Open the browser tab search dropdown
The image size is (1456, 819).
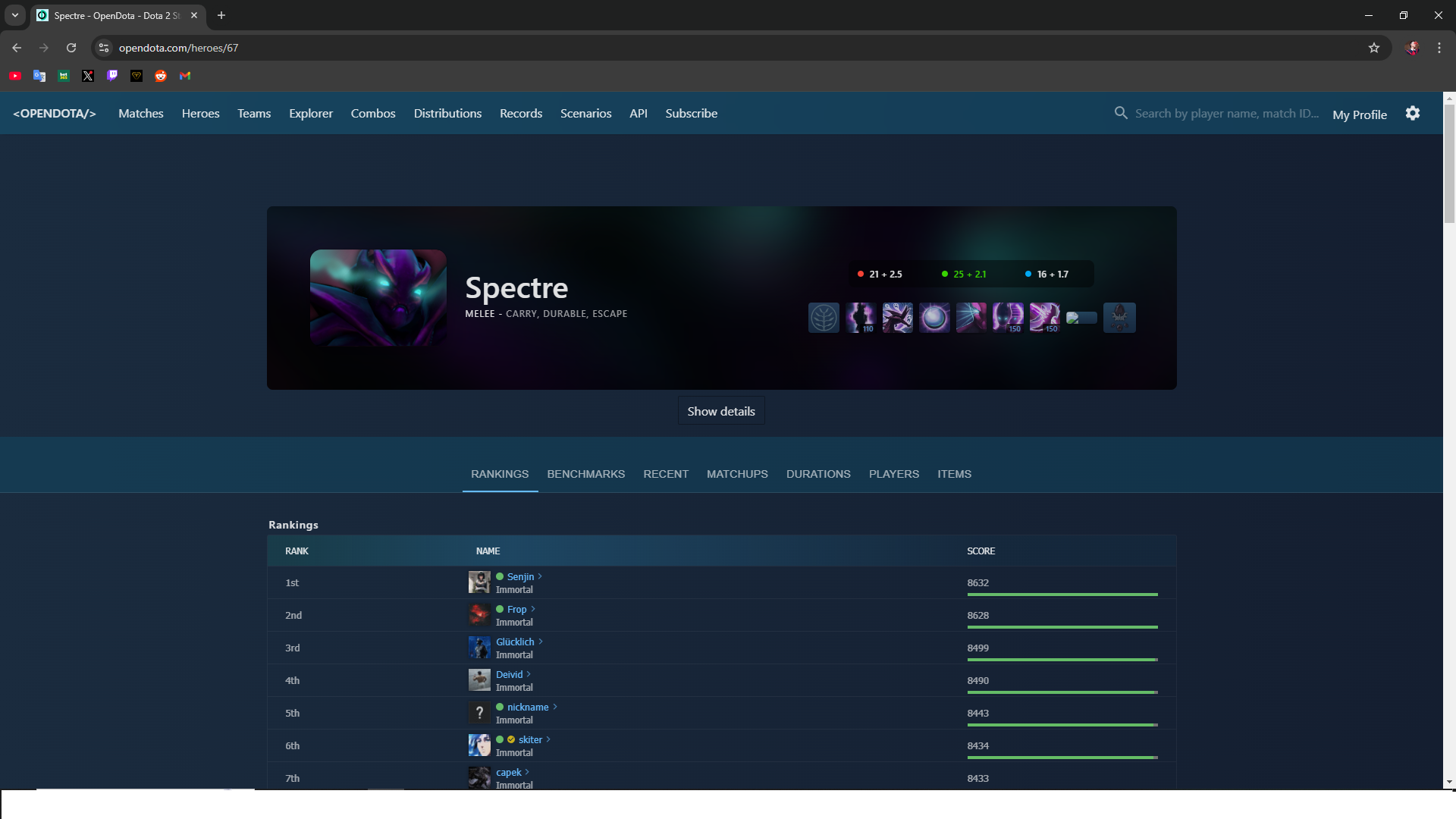tap(15, 15)
